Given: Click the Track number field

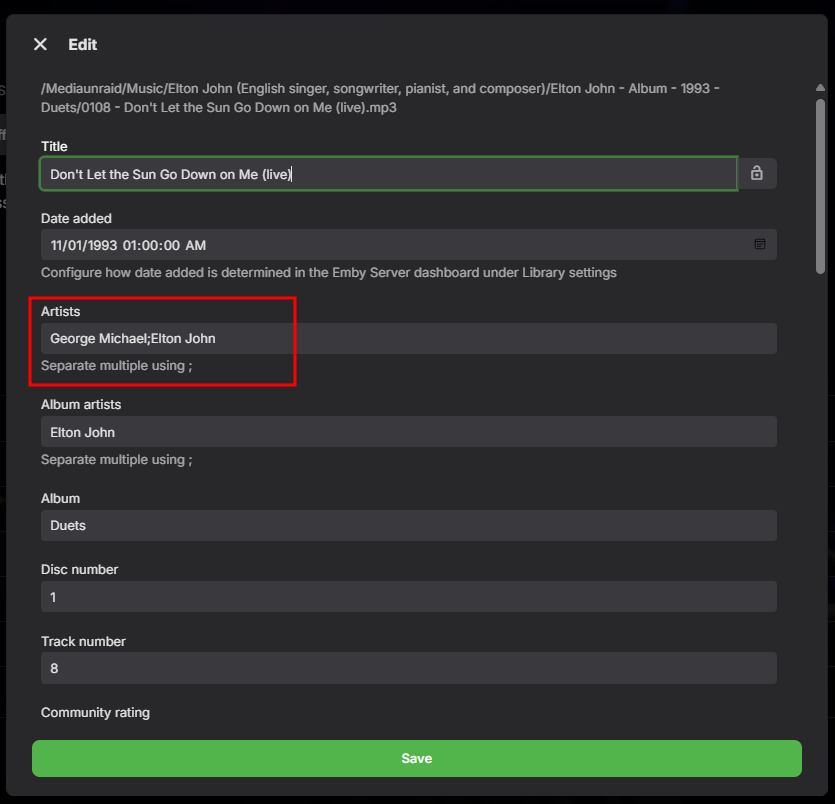Looking at the screenshot, I should point(408,668).
